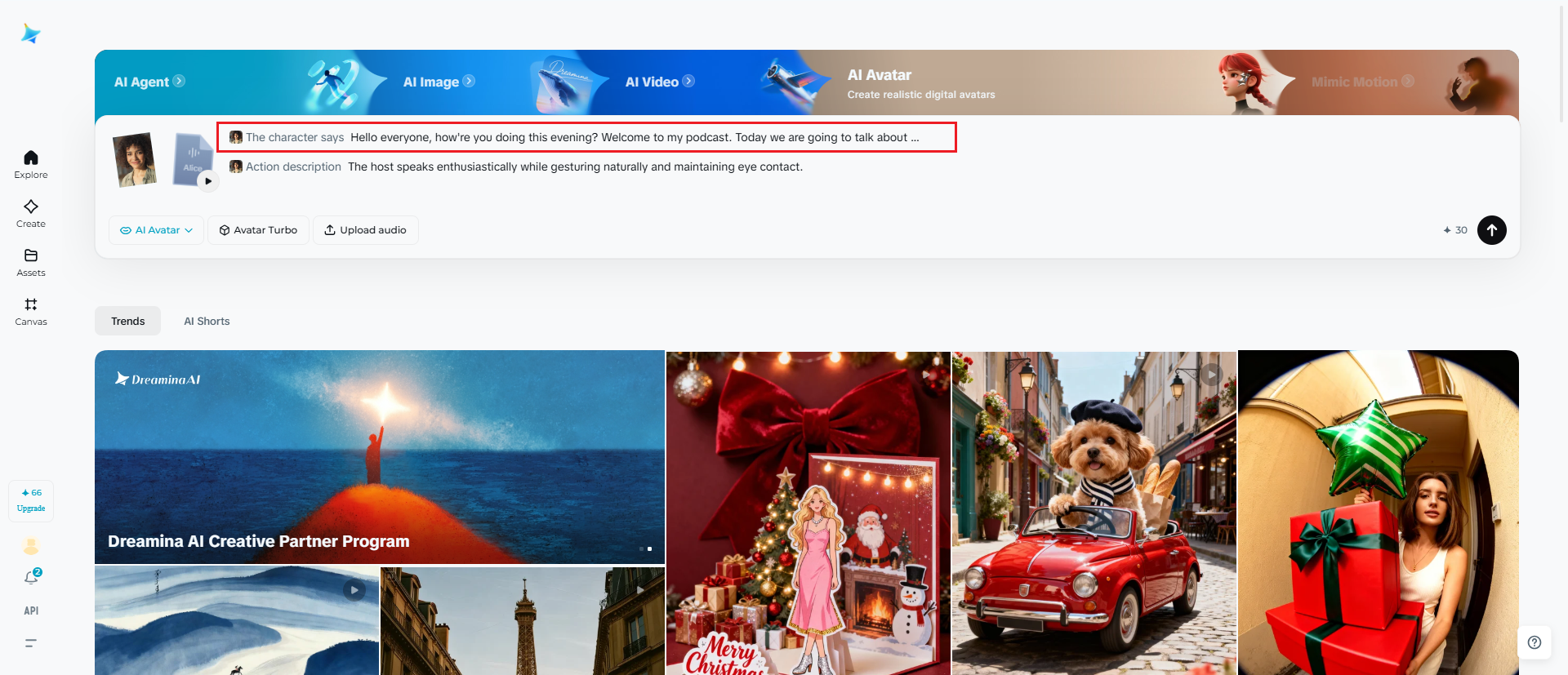Screen dimensions: 1568x675
Task: Open the user profile avatar
Action: coord(31,546)
